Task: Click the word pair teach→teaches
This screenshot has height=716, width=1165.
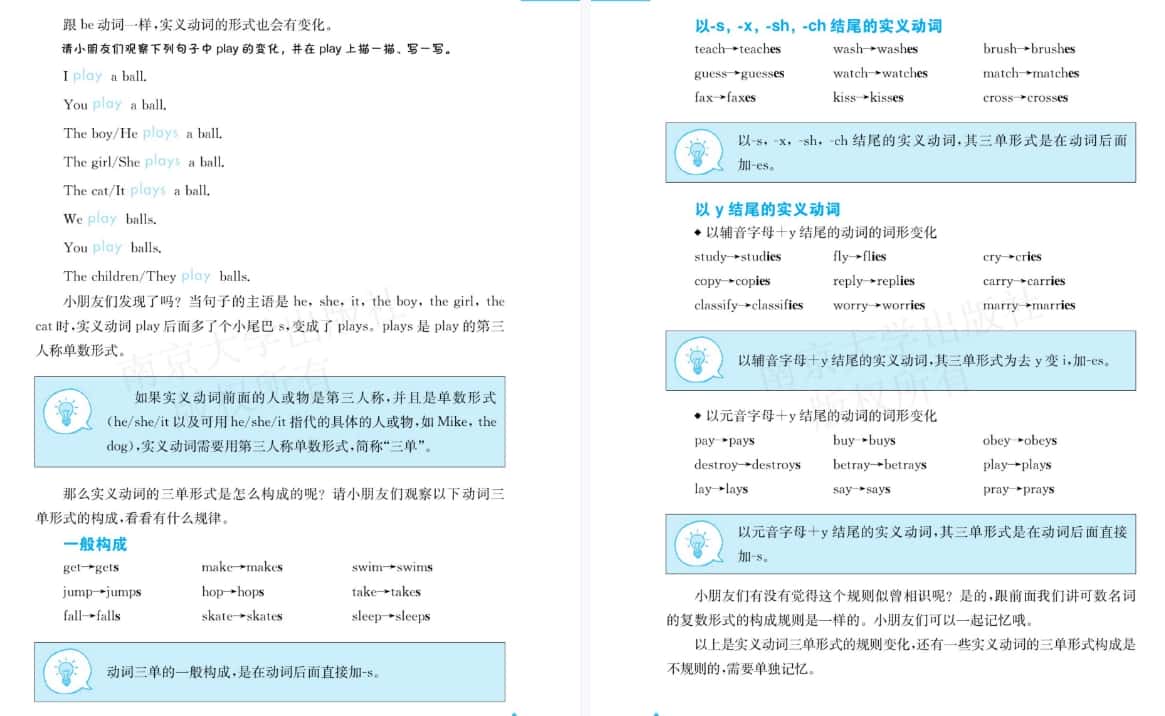Action: pyautogui.click(x=738, y=49)
